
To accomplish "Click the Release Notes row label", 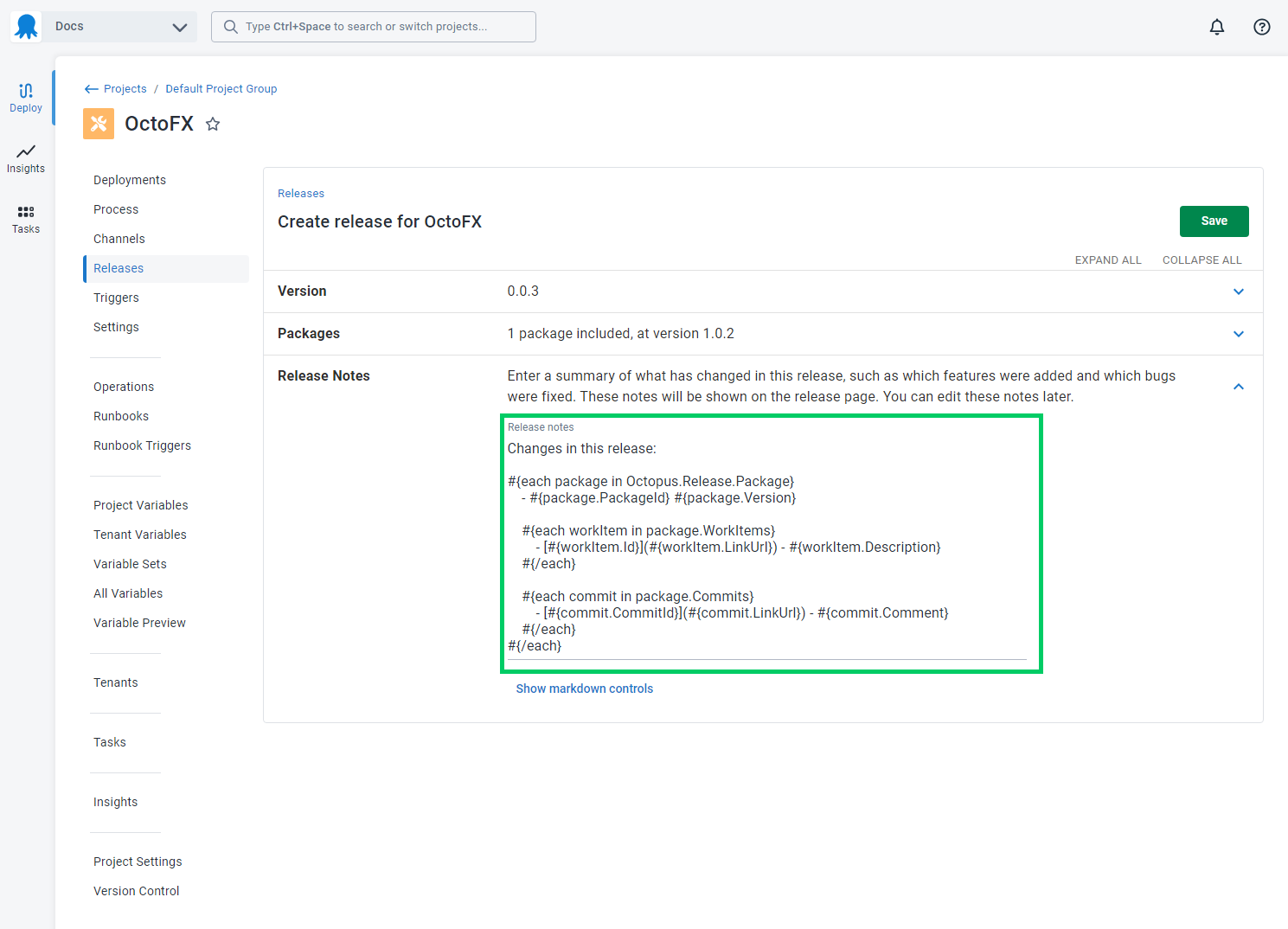I will coord(324,376).
